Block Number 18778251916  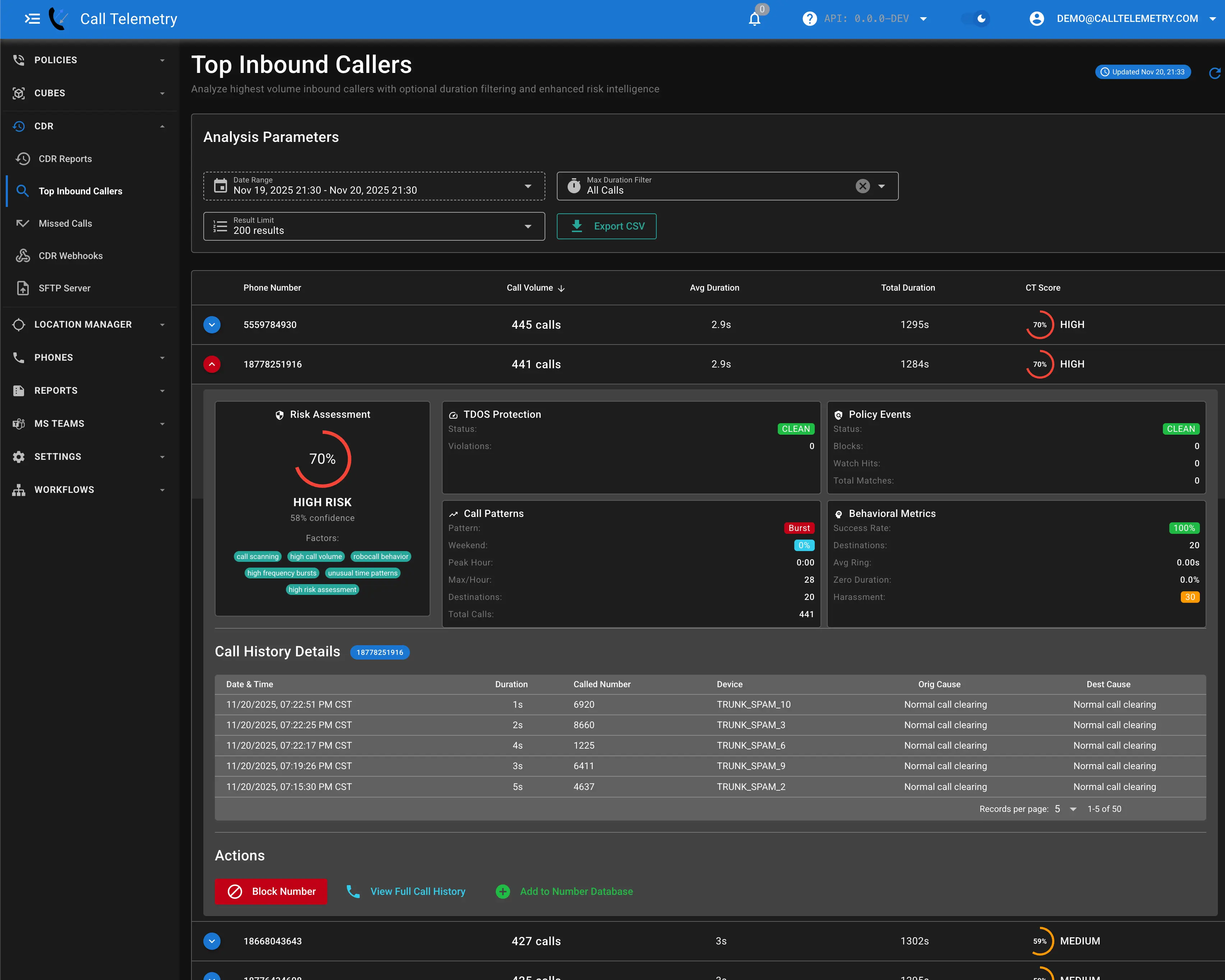[271, 892]
